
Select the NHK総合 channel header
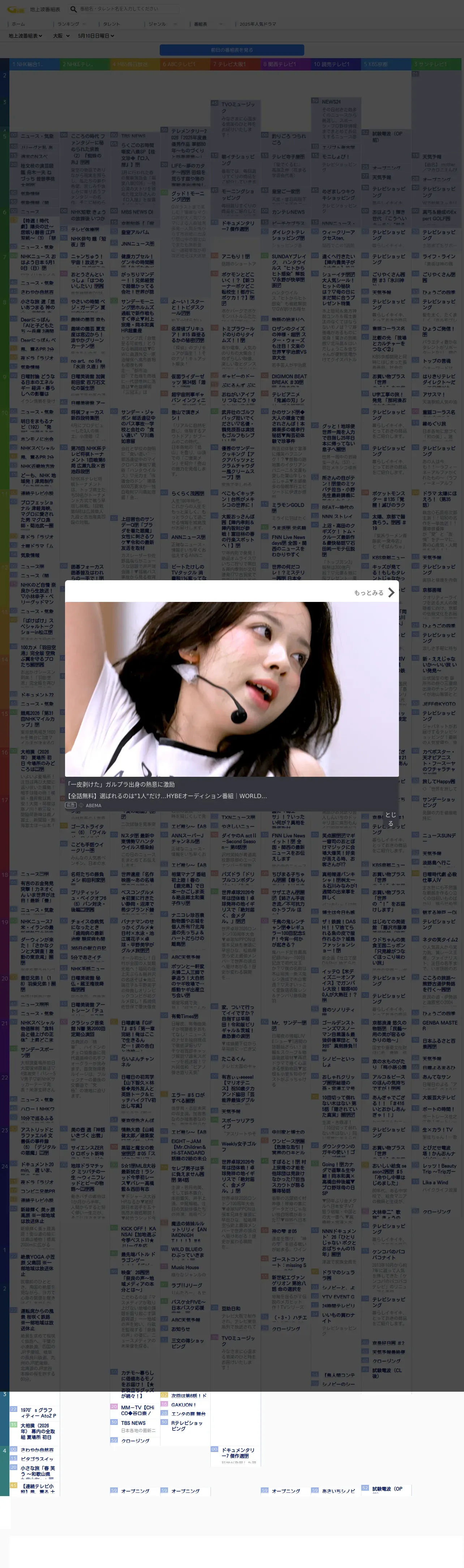coord(34,64)
